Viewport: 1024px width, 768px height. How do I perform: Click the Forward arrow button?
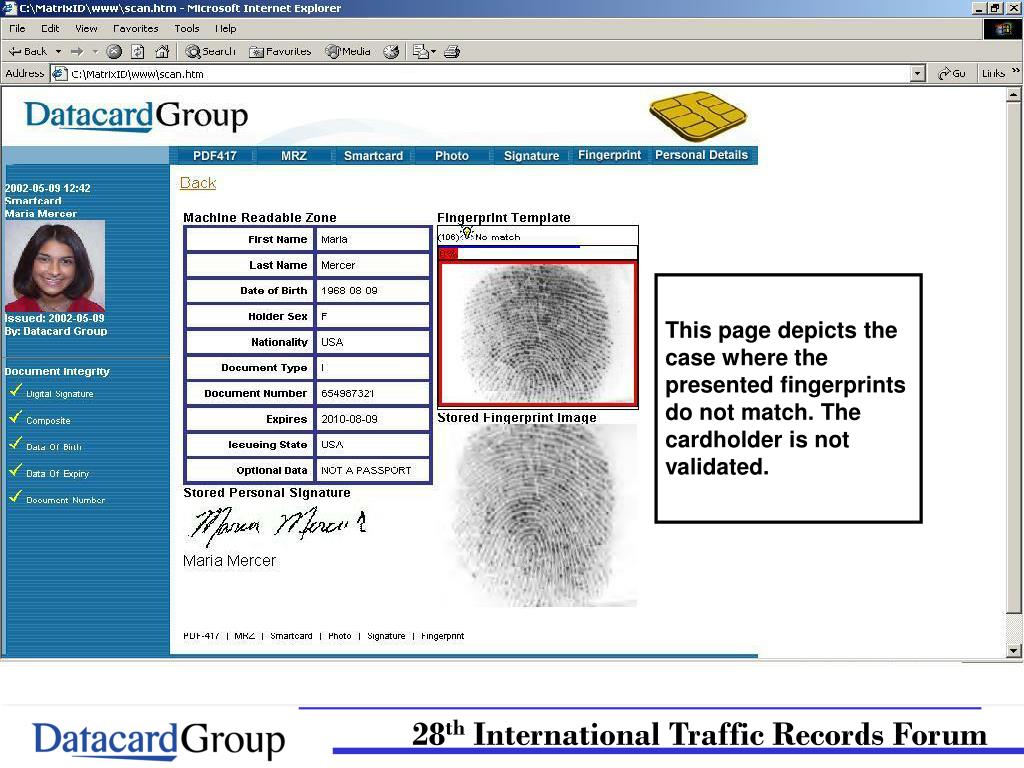(77, 52)
